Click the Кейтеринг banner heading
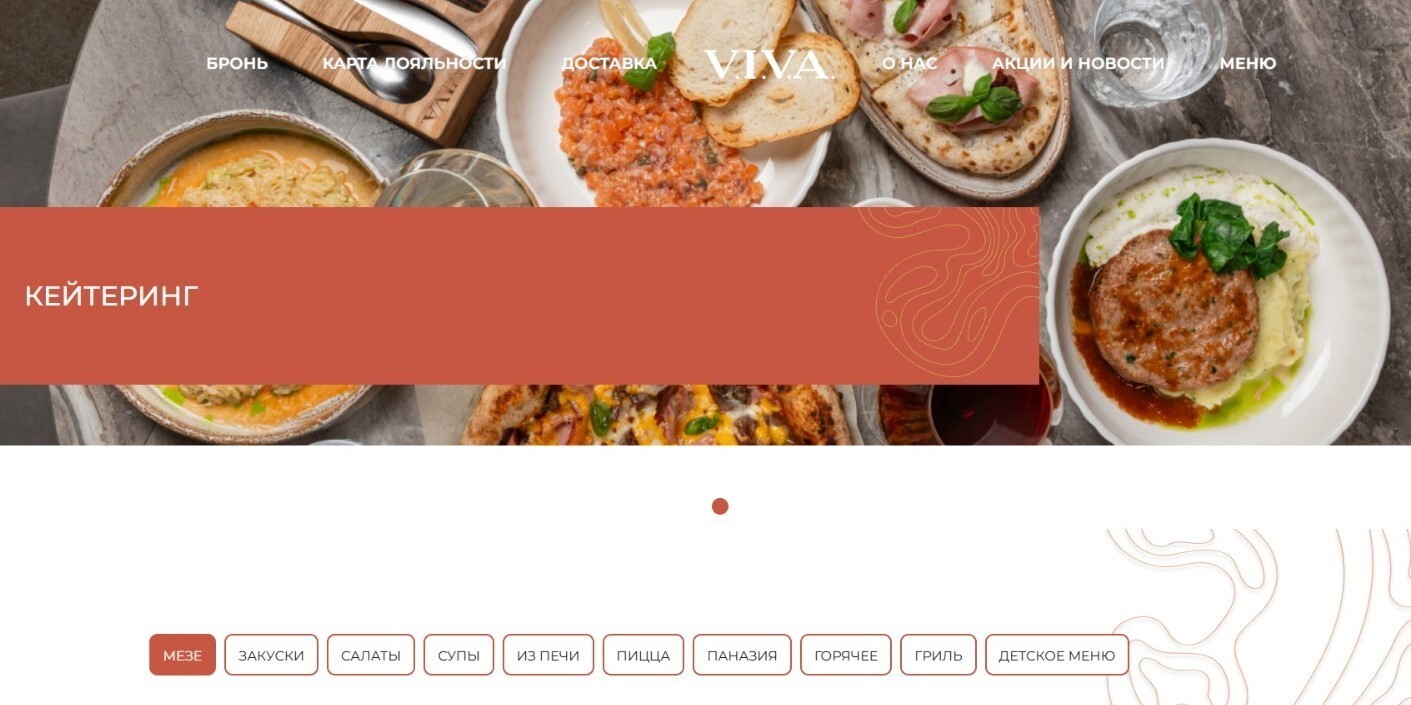 point(112,296)
